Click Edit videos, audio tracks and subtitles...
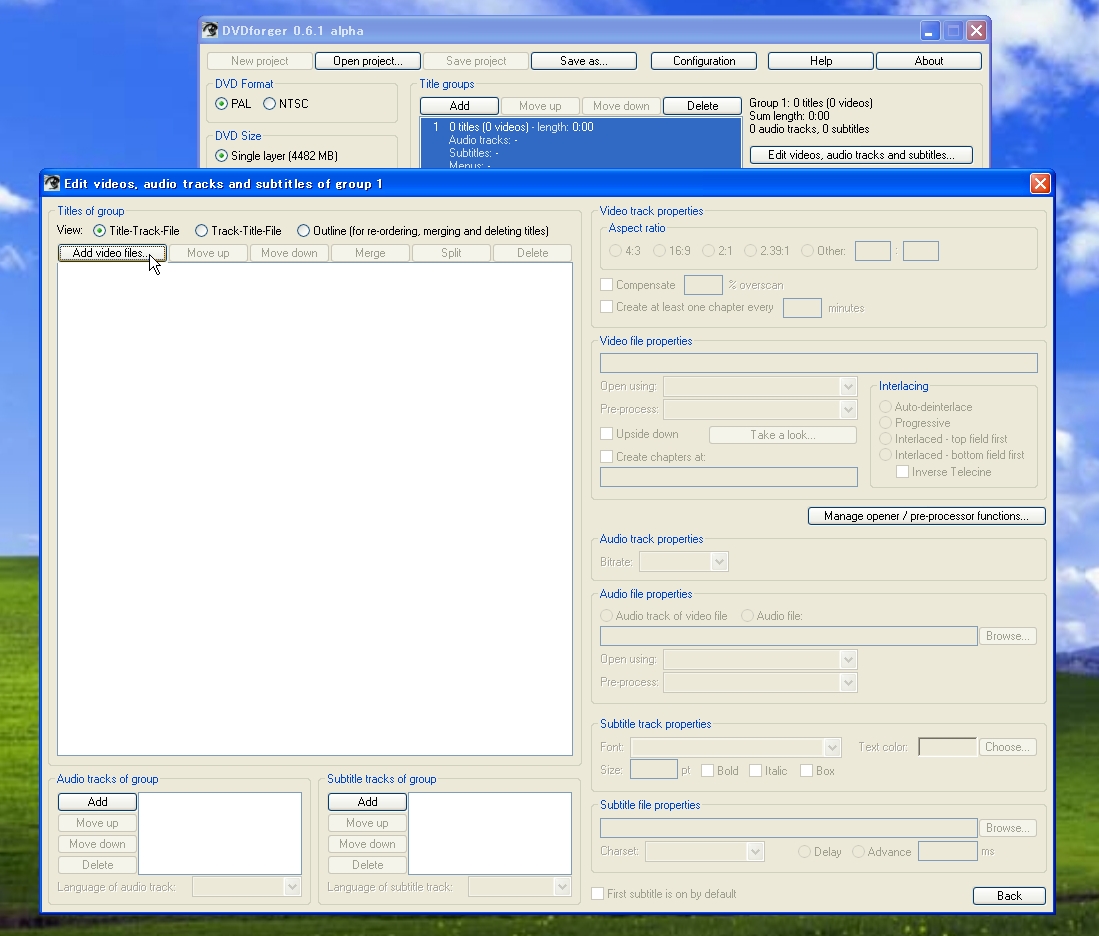This screenshot has width=1099, height=936. tap(861, 155)
